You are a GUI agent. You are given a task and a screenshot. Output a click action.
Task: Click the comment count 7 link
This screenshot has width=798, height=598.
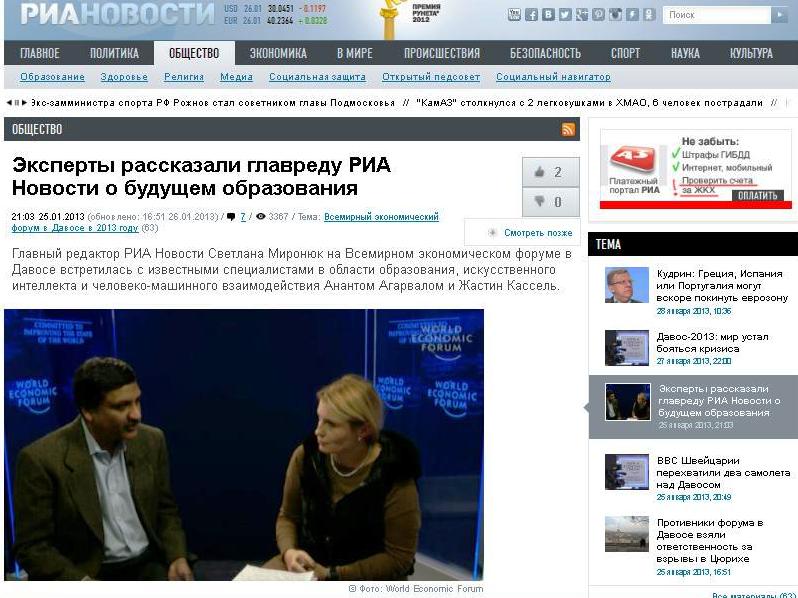[243, 217]
